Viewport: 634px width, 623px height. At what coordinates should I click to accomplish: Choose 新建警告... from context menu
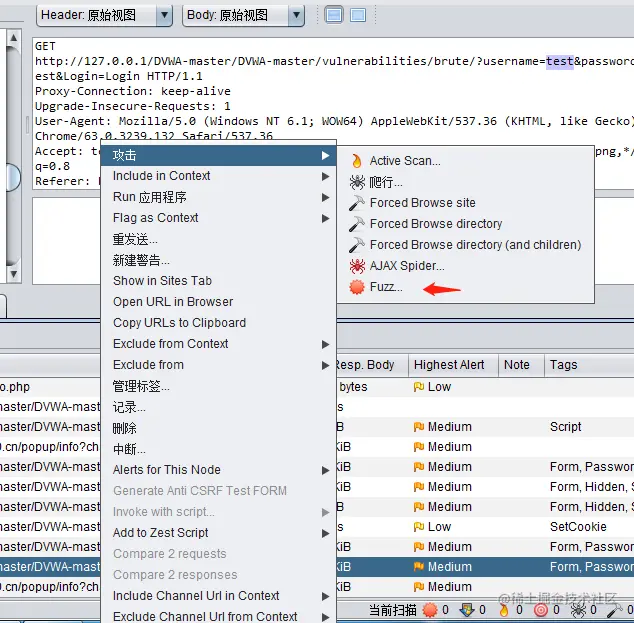coord(218,260)
